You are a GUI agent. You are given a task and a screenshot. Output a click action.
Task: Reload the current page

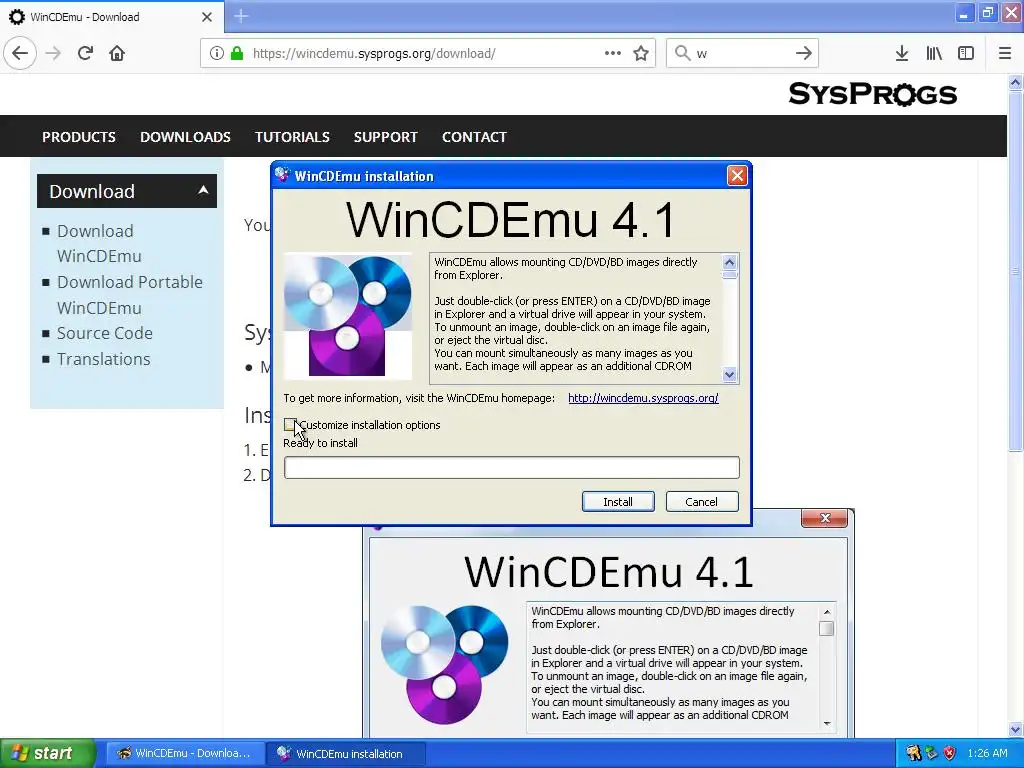point(85,53)
